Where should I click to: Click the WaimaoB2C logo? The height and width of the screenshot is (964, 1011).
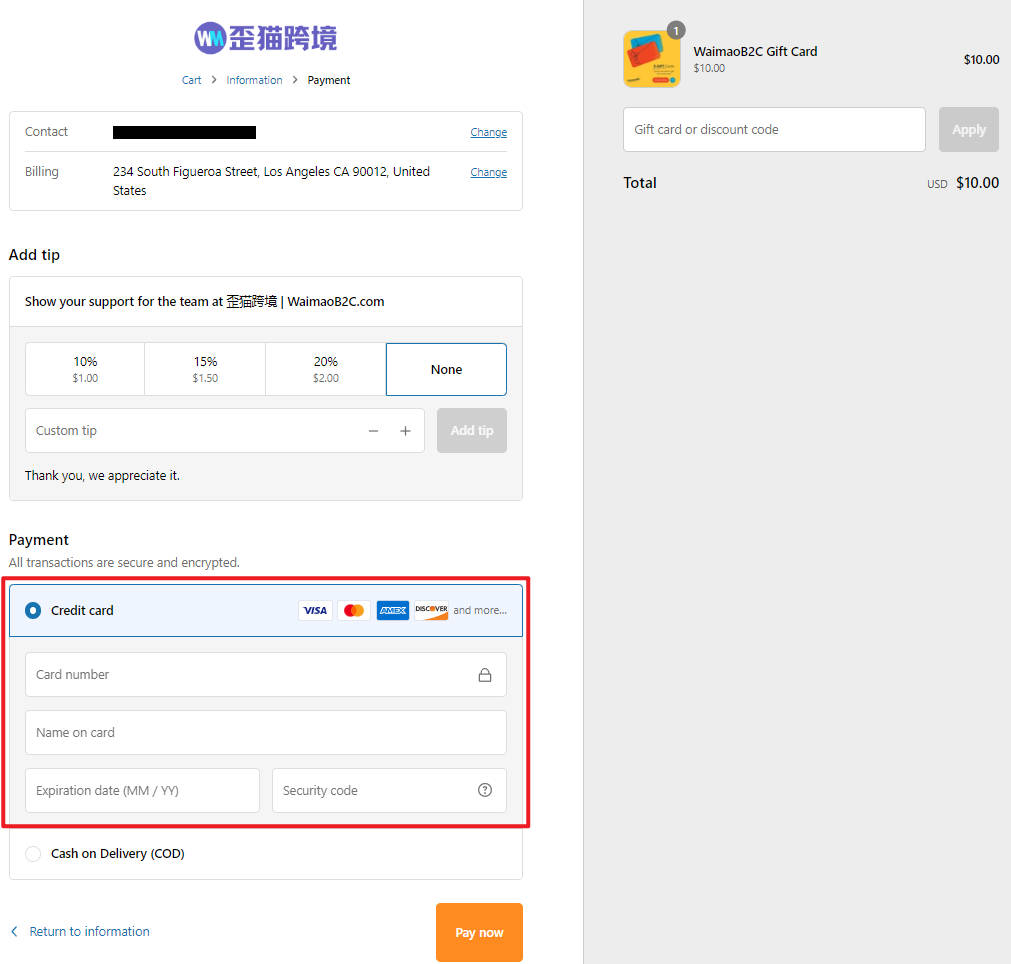click(265, 37)
